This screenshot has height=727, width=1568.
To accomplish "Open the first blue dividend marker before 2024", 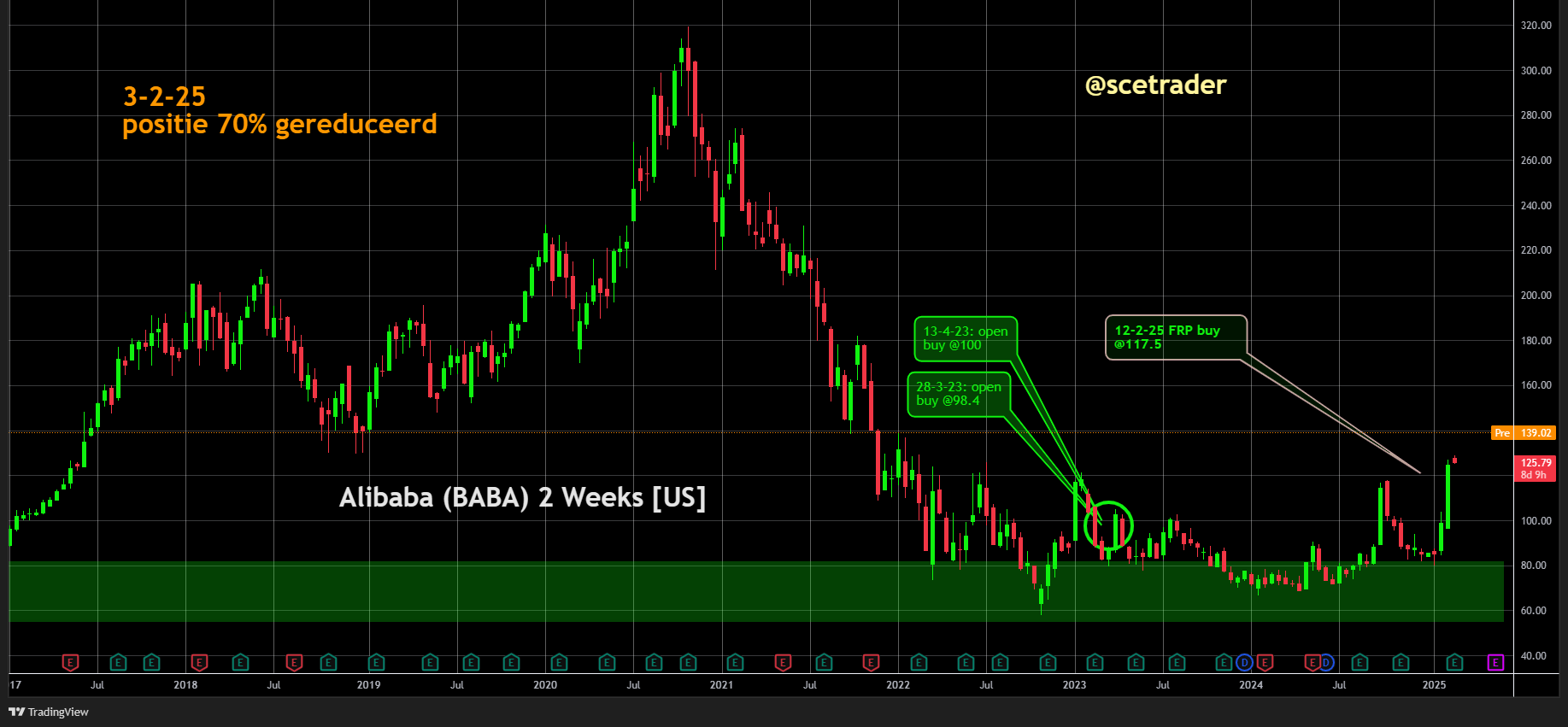I will (x=1245, y=662).
